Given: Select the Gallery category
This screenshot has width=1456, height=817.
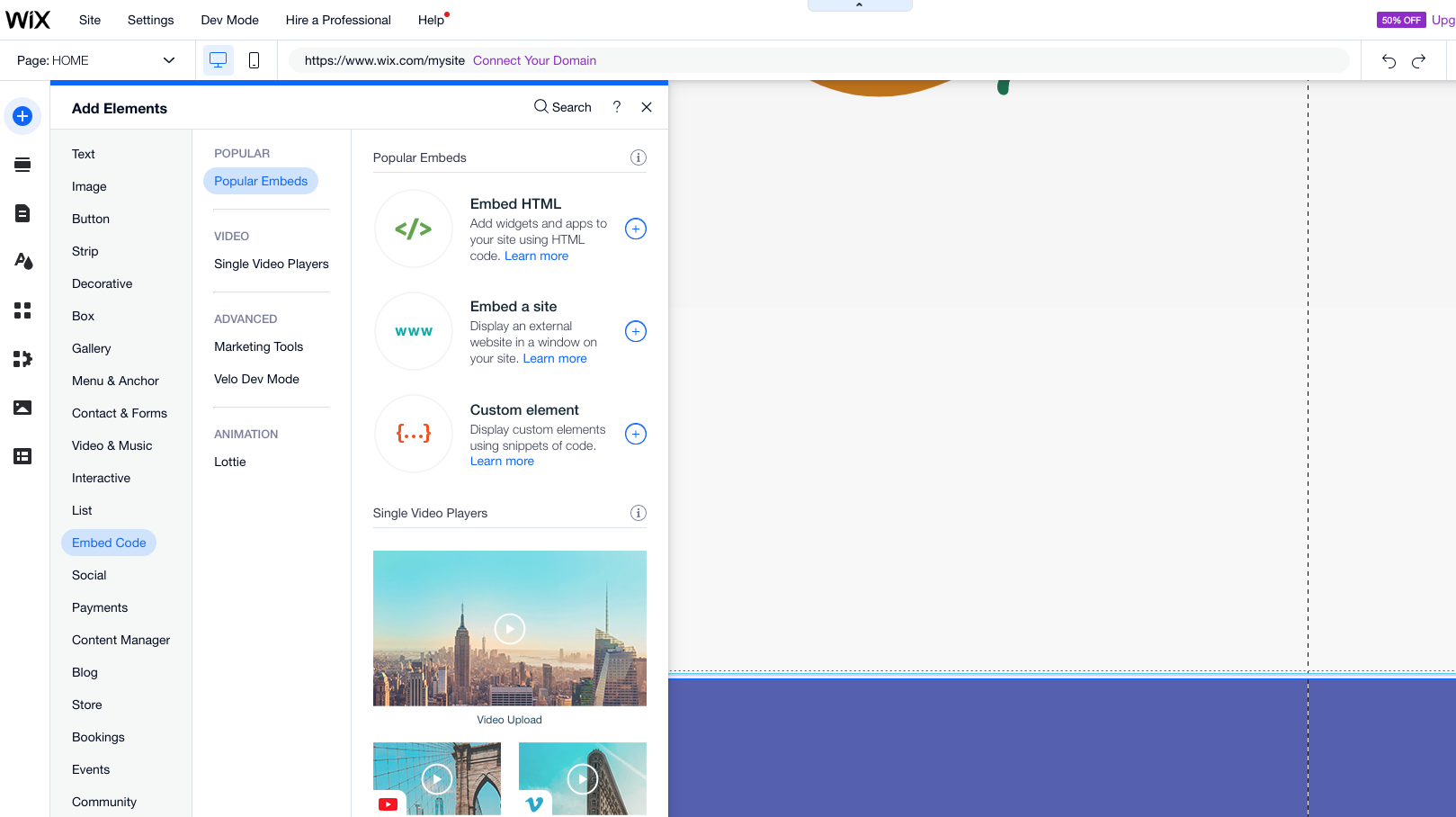Looking at the screenshot, I should click(x=92, y=348).
